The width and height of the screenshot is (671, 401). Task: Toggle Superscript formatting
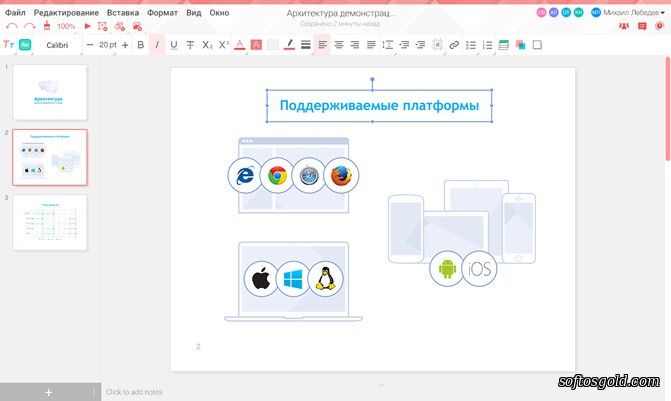tap(223, 45)
